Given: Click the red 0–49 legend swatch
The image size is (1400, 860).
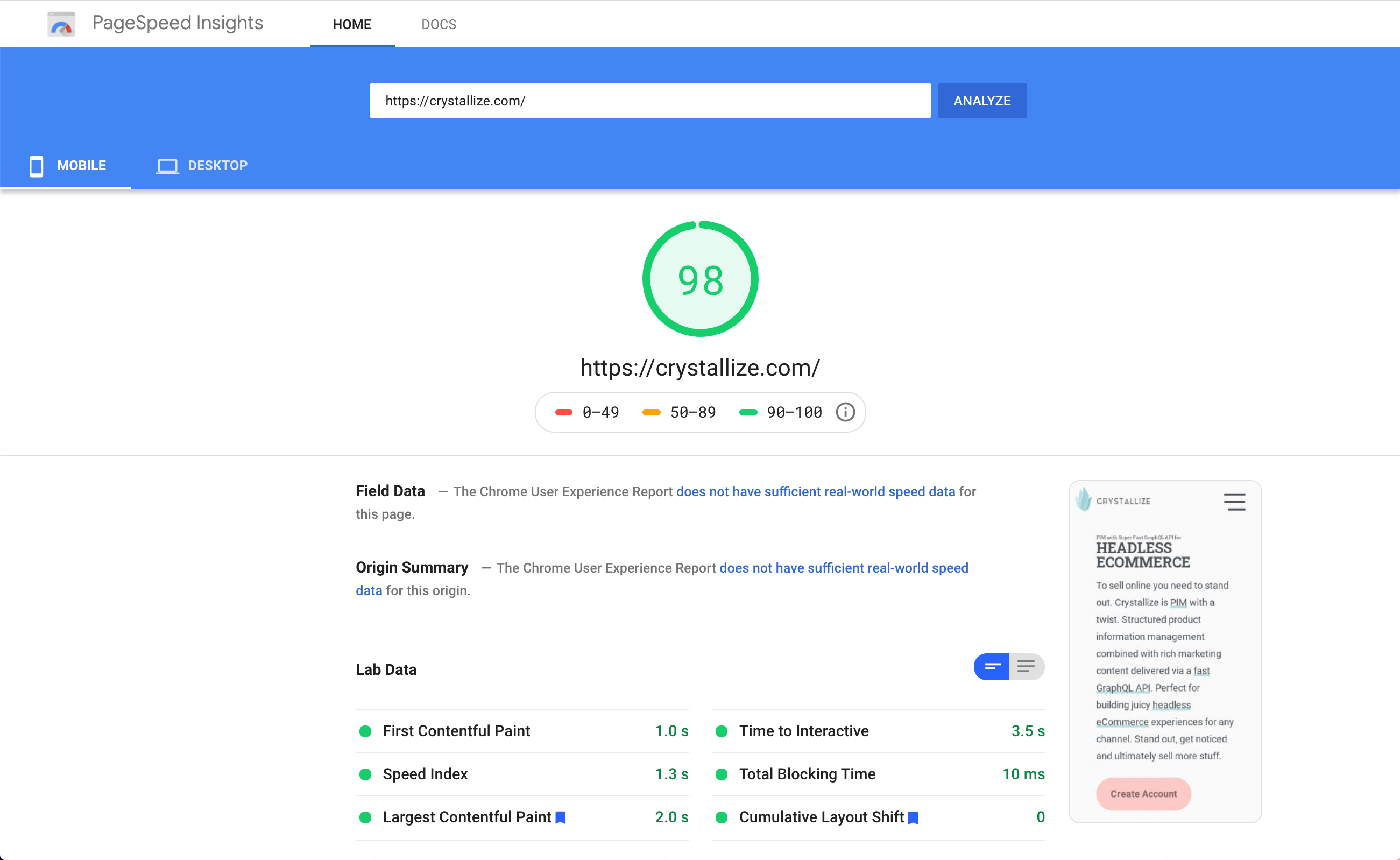Looking at the screenshot, I should pyautogui.click(x=563, y=413).
